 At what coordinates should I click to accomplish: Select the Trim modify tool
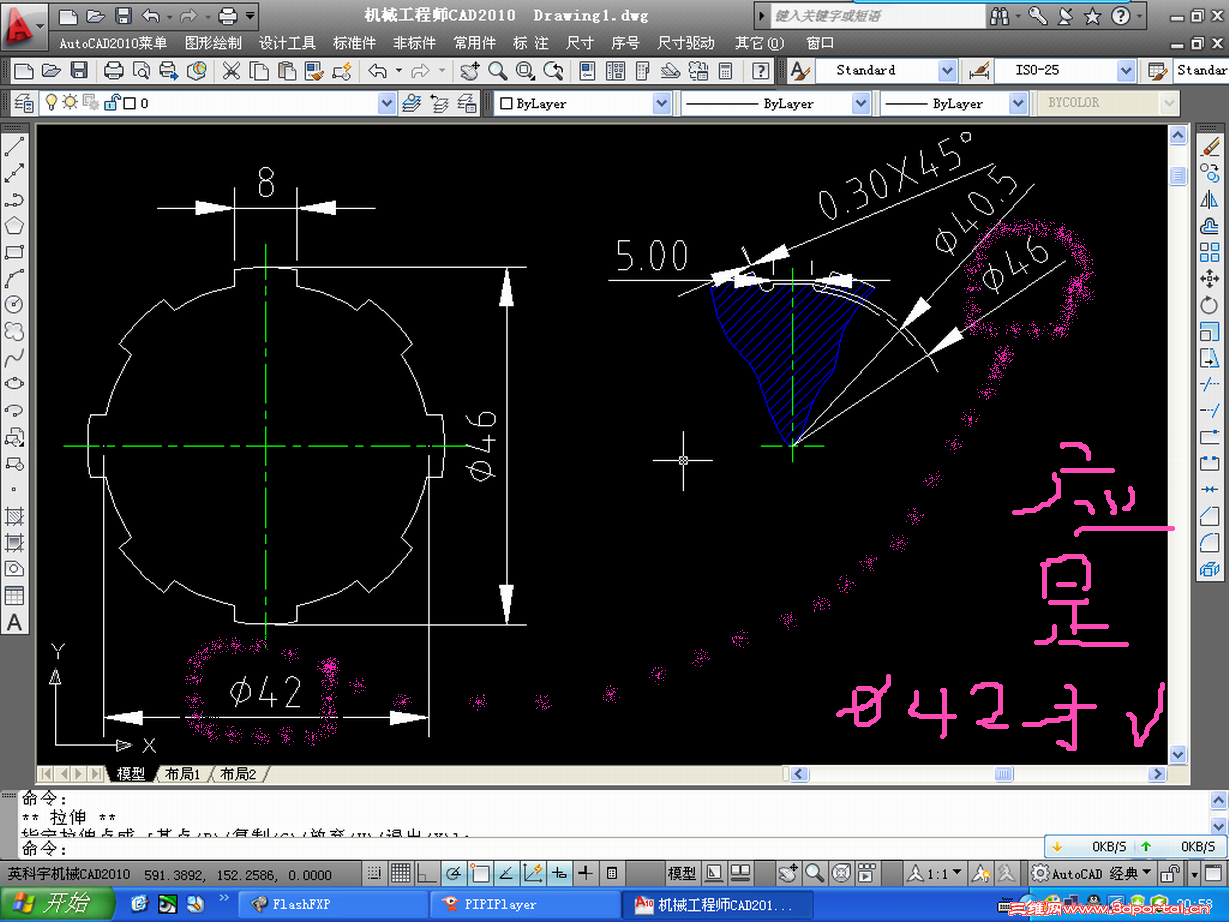point(1210,384)
